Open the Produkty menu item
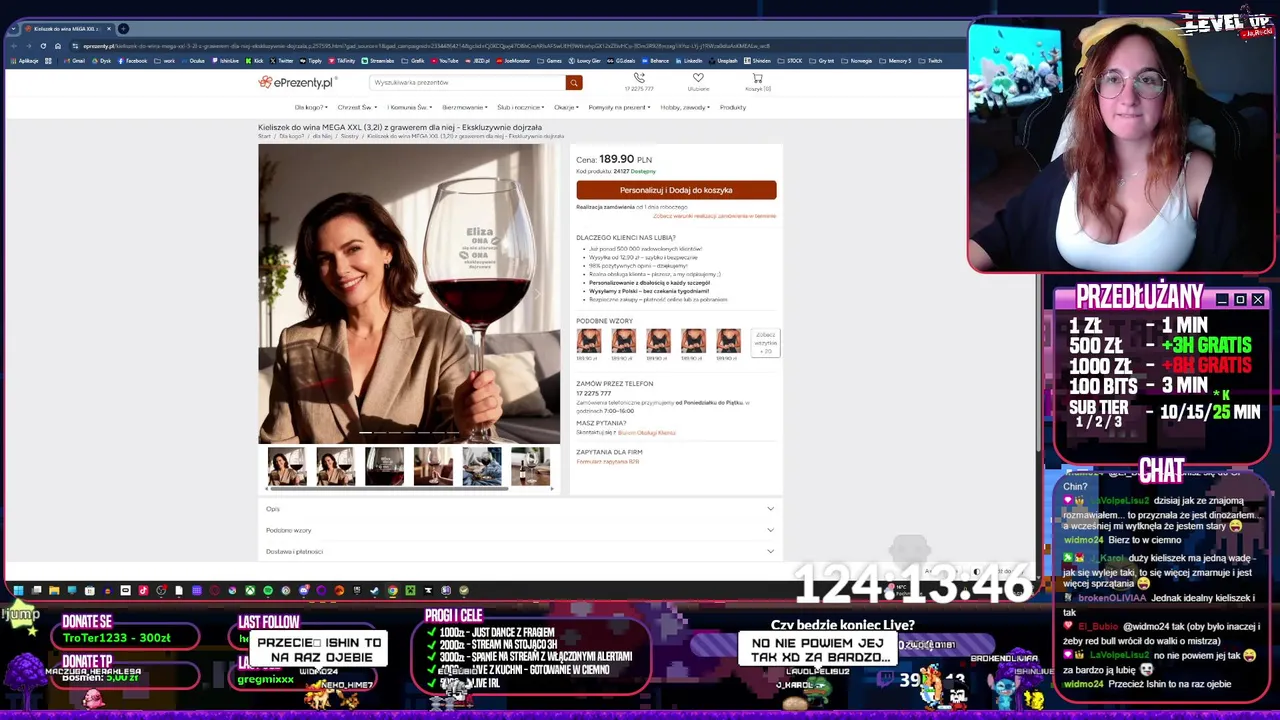The width and height of the screenshot is (1280, 720). [732, 107]
